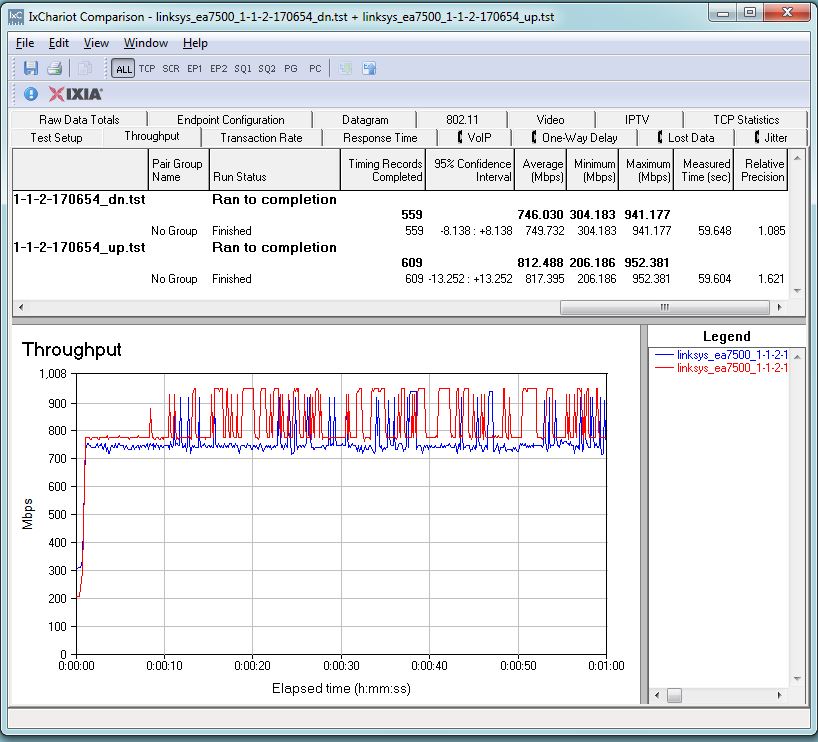Click the greyed export icon after PC
The width and height of the screenshot is (818, 742).
(345, 68)
